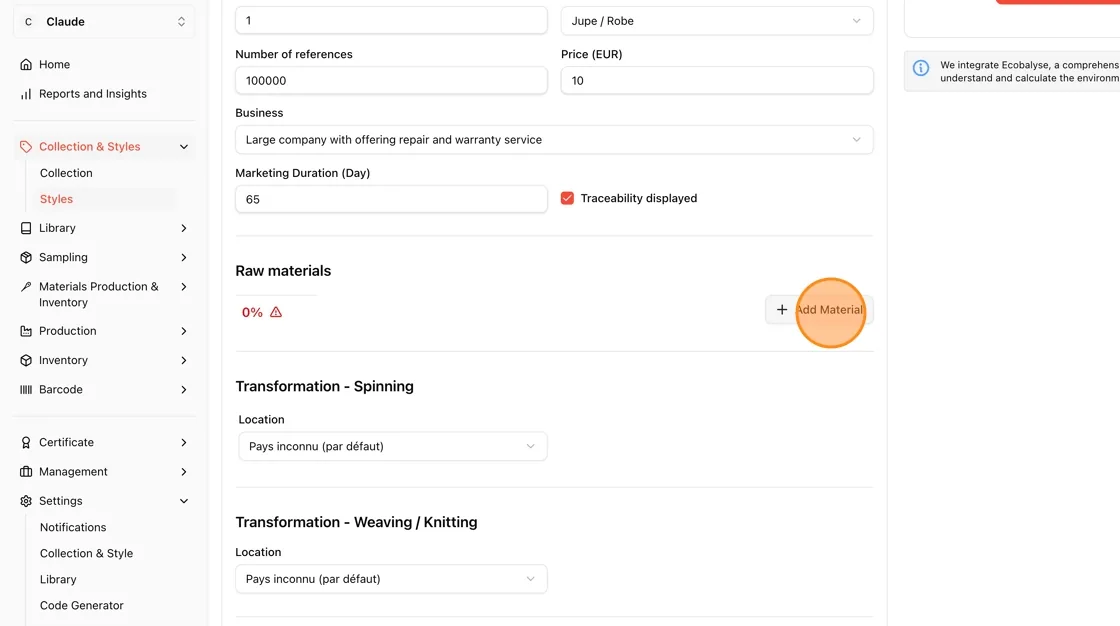The height and width of the screenshot is (626, 1120).
Task: Expand the Inventory section chevron
Action: pos(184,360)
